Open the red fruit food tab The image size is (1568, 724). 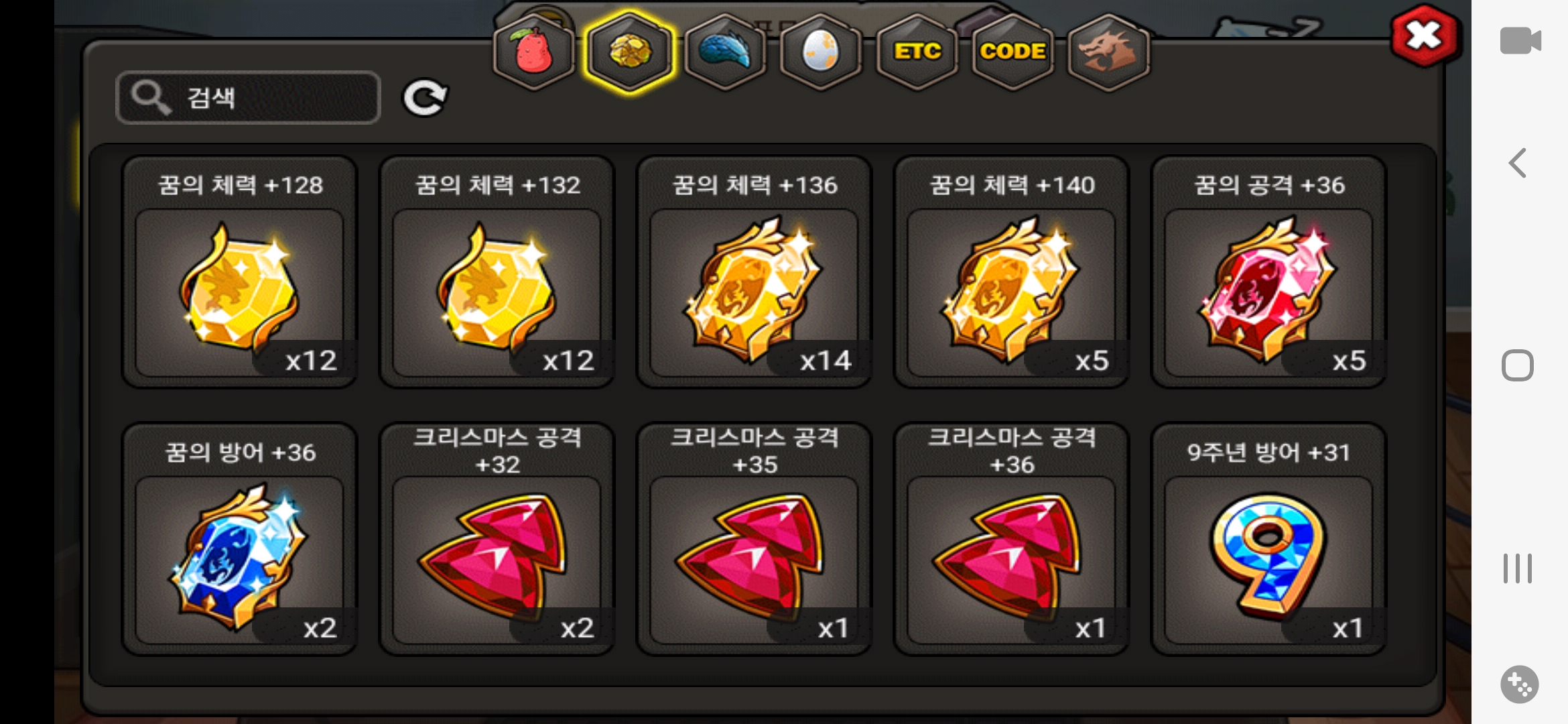pyautogui.click(x=533, y=52)
